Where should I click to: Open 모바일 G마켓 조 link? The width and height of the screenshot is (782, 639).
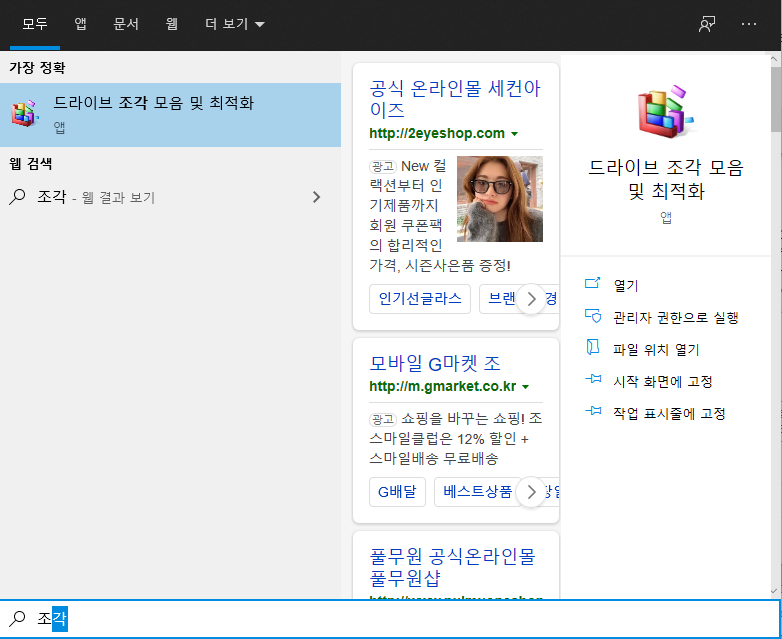tap(435, 363)
